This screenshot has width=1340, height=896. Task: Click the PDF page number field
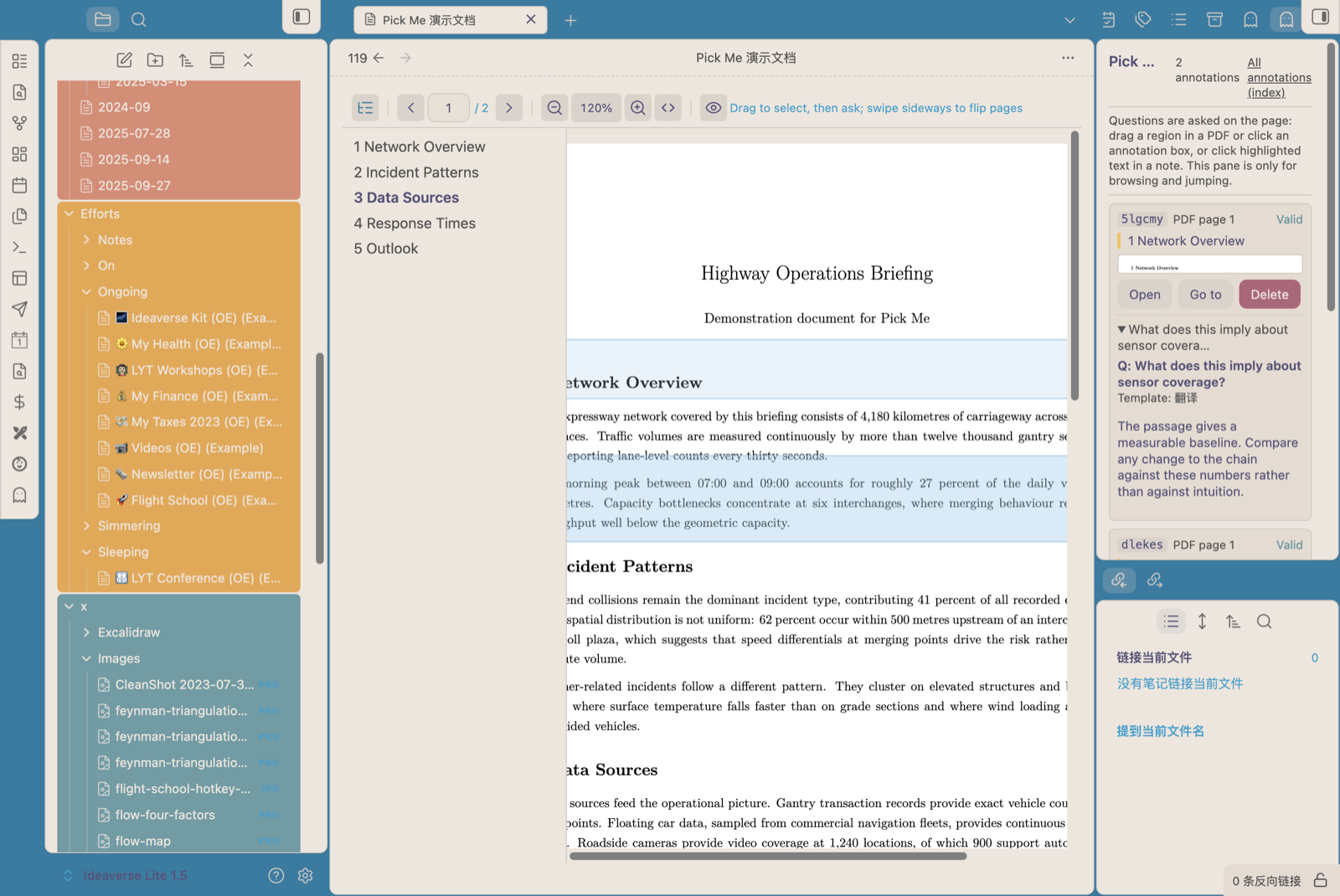(449, 108)
